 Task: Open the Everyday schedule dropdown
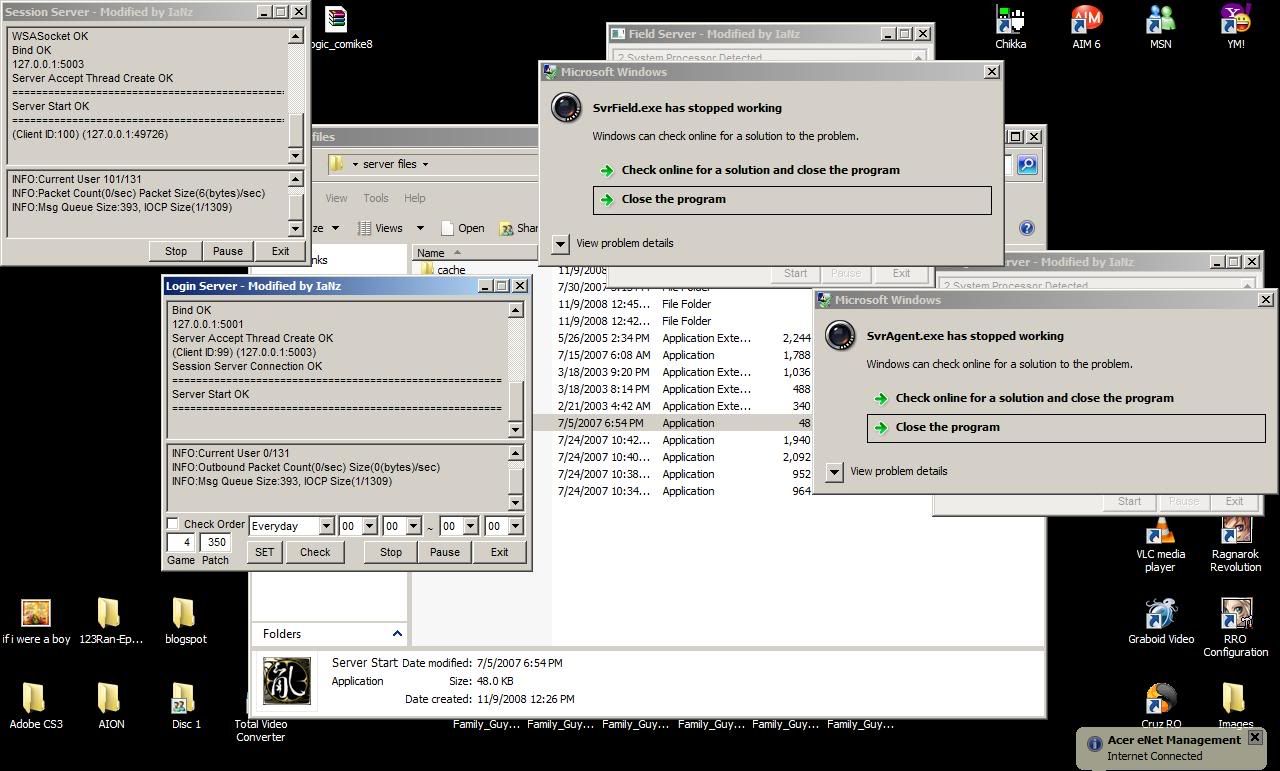tap(325, 526)
